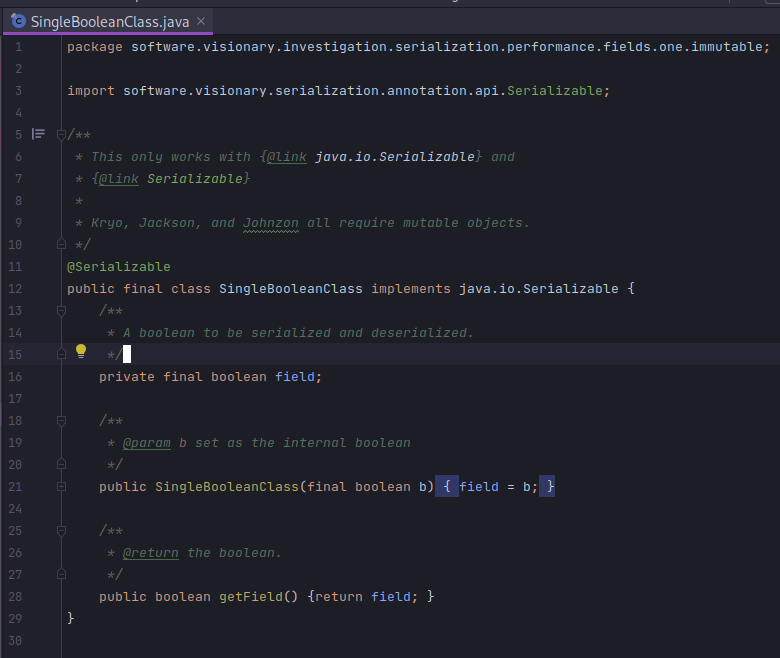Click line number 28 in the gutter
Image resolution: width=780 pixels, height=658 pixels.
tap(15, 596)
